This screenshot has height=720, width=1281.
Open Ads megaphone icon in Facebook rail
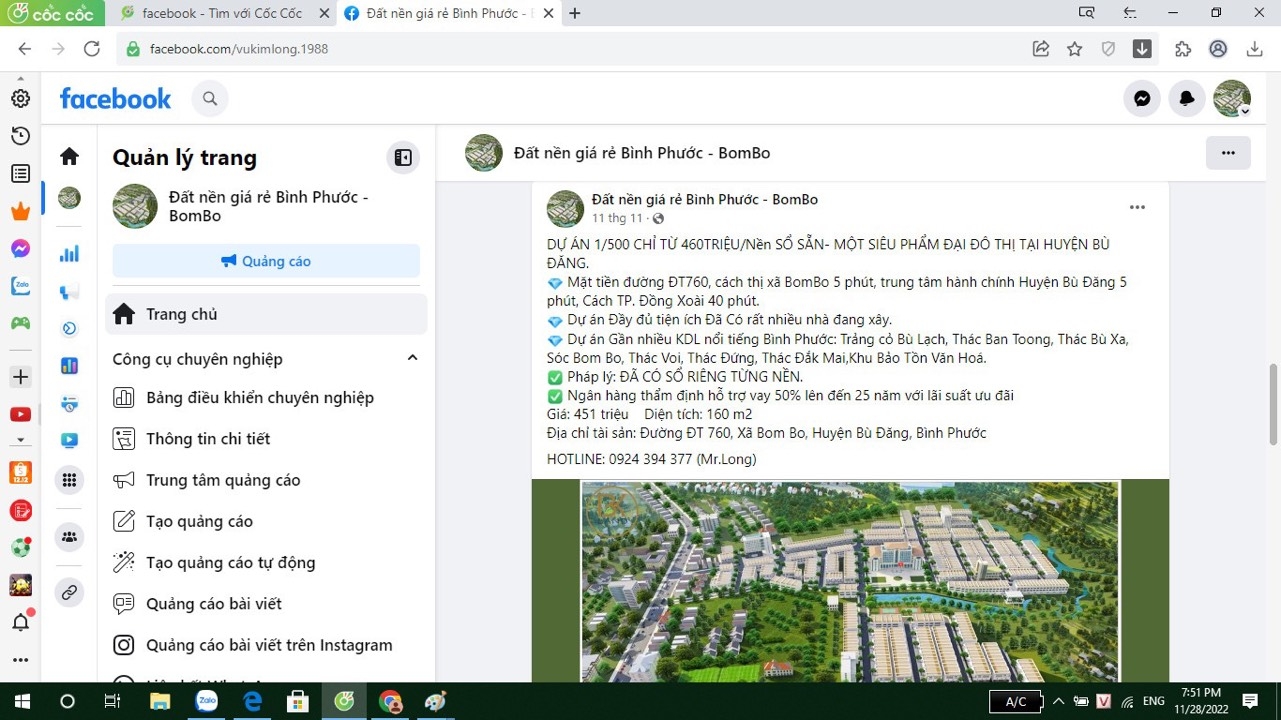(x=69, y=292)
